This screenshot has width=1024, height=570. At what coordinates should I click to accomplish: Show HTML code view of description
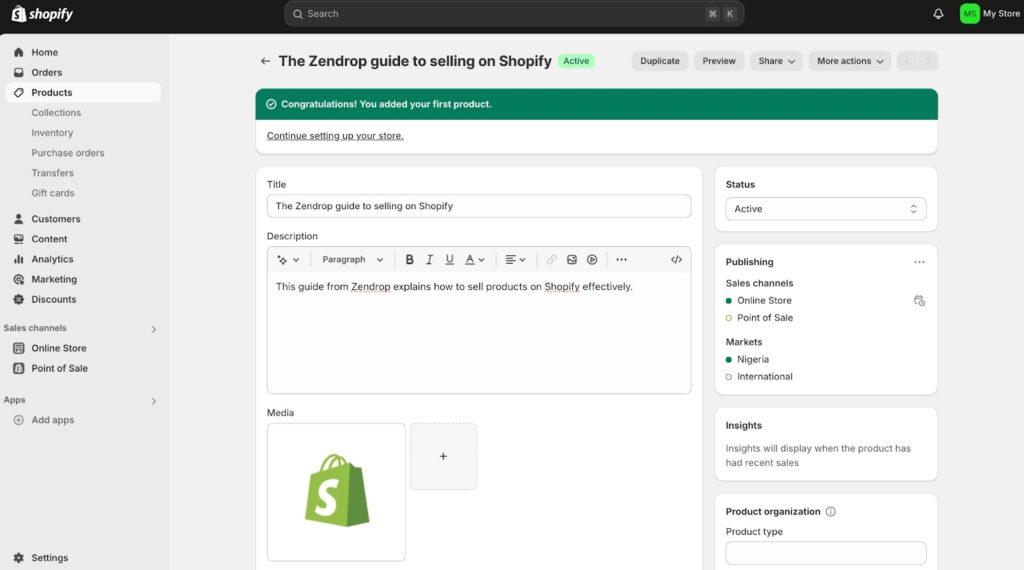coord(676,259)
